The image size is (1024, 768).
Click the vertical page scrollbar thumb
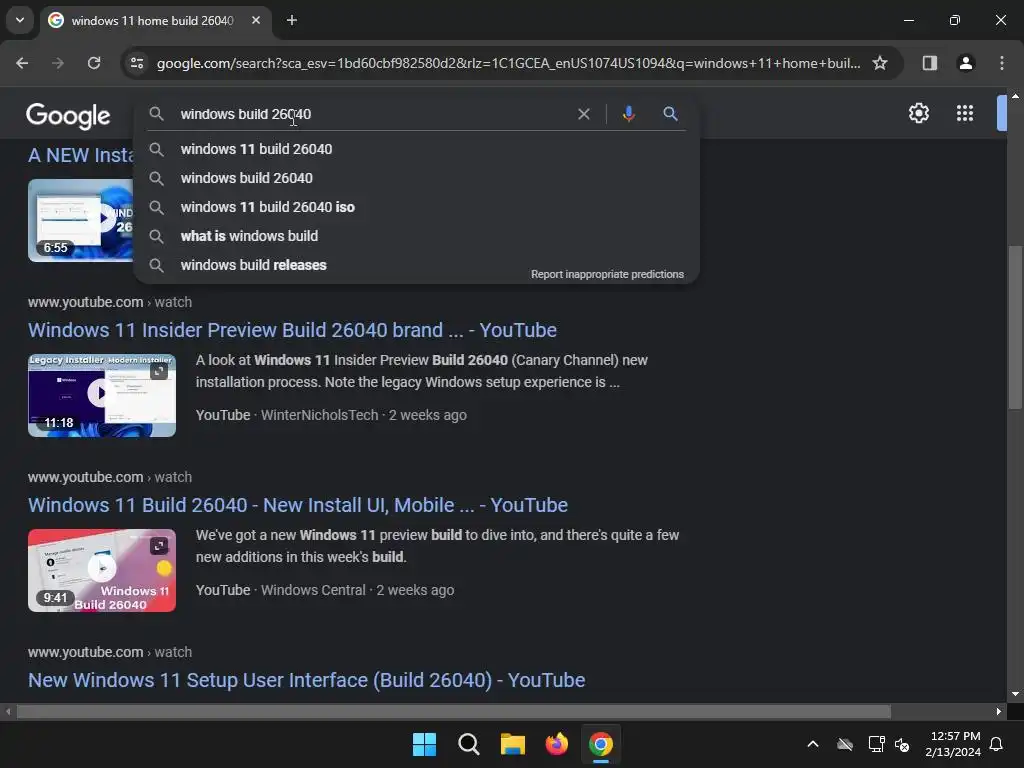[x=1015, y=327]
